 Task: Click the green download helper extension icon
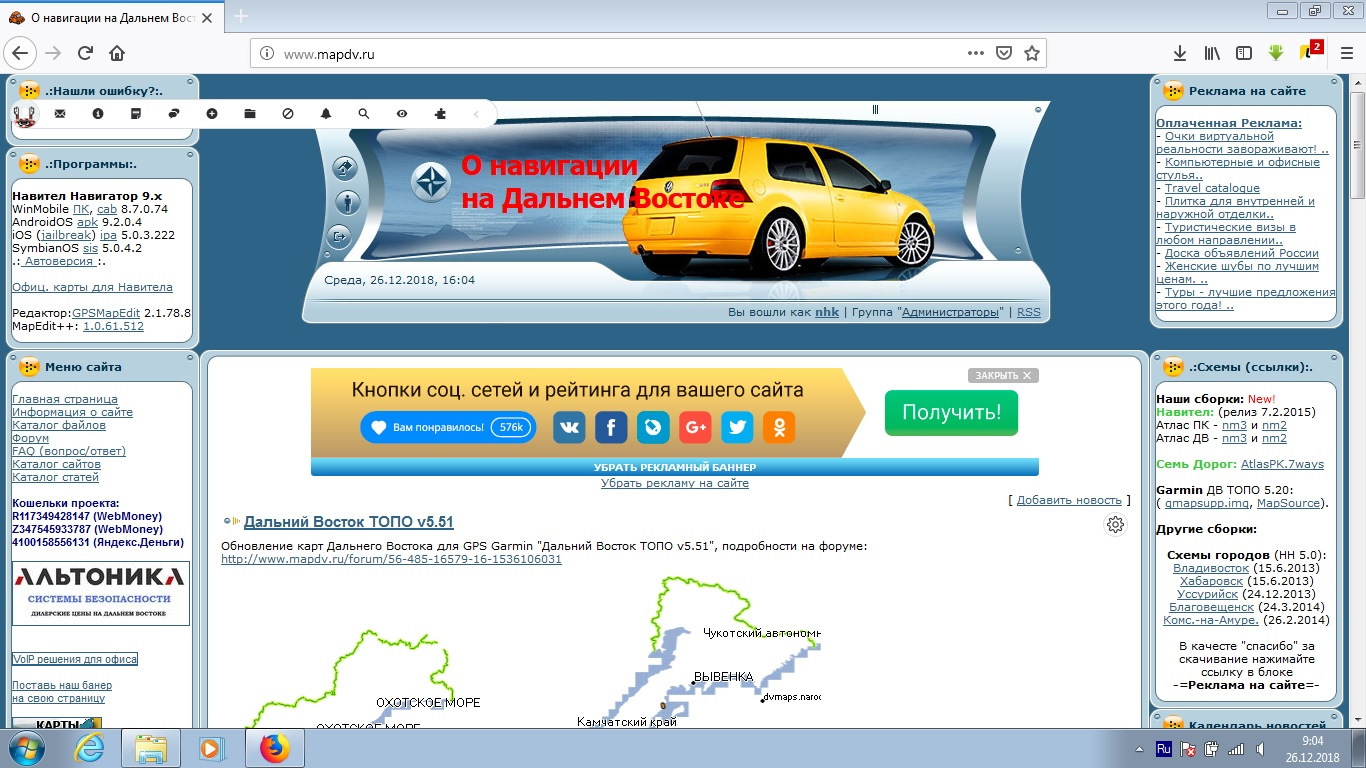click(1276, 53)
